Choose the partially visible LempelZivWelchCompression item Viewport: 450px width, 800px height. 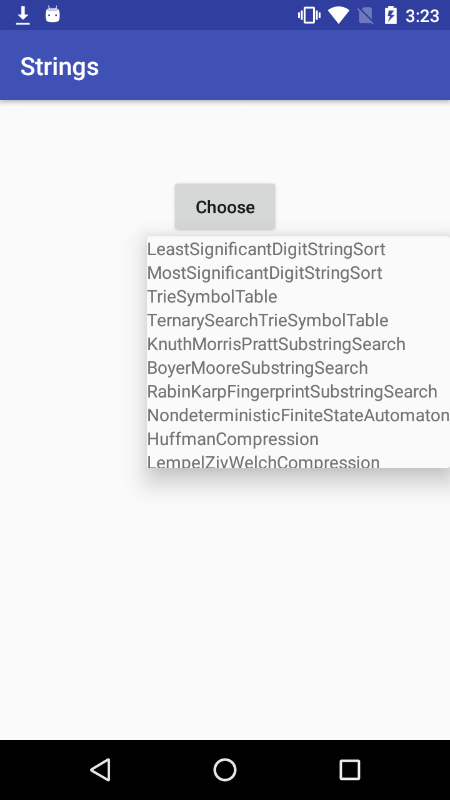[298, 460]
